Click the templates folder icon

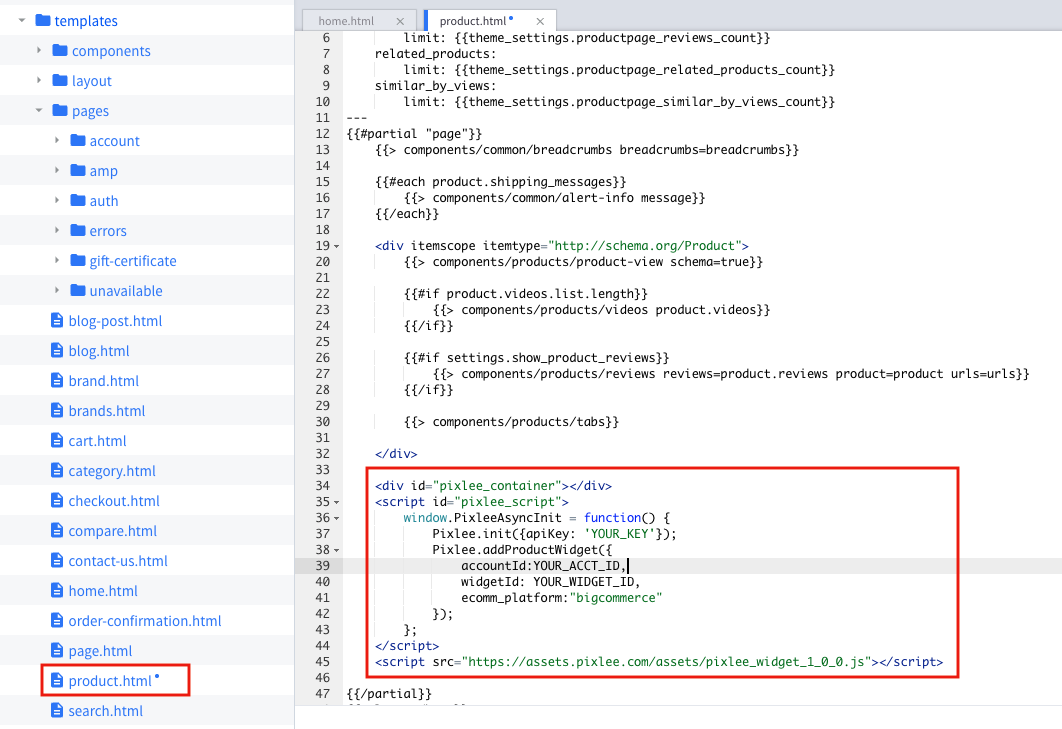pyautogui.click(x=43, y=20)
